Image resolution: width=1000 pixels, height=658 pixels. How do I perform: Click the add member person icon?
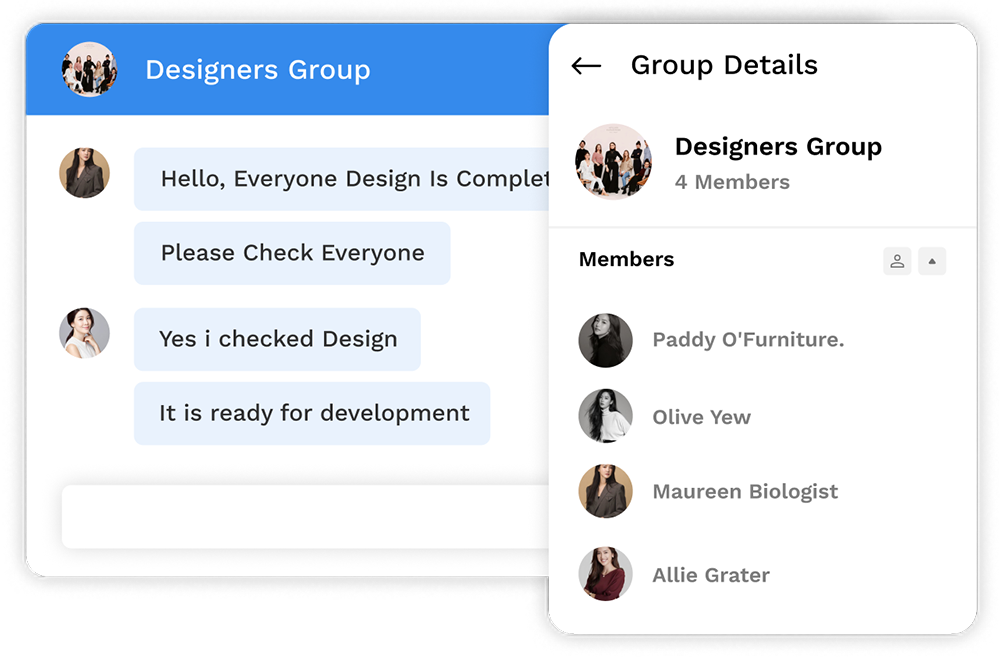(897, 261)
